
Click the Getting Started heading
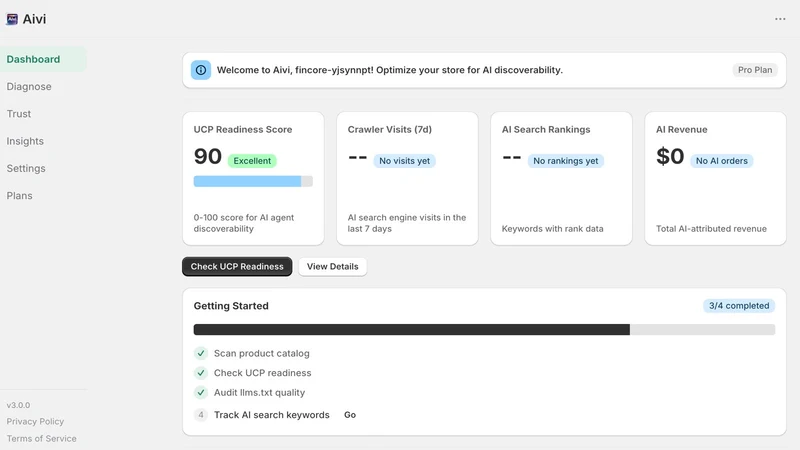231,306
